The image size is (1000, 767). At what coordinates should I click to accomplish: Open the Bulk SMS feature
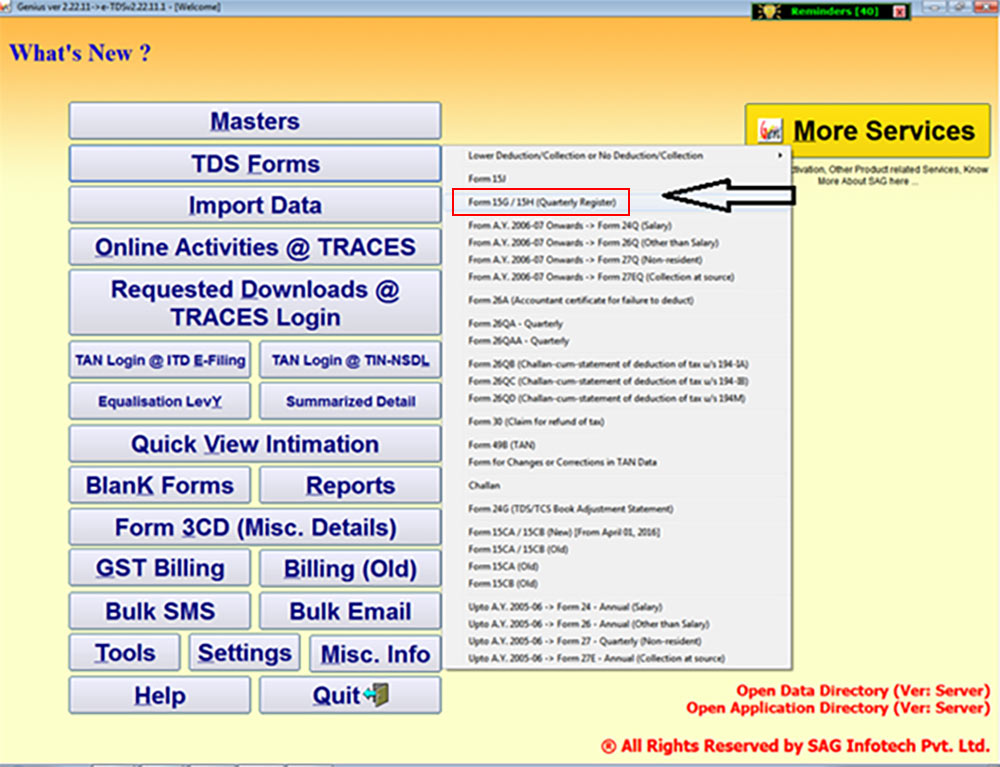click(159, 610)
